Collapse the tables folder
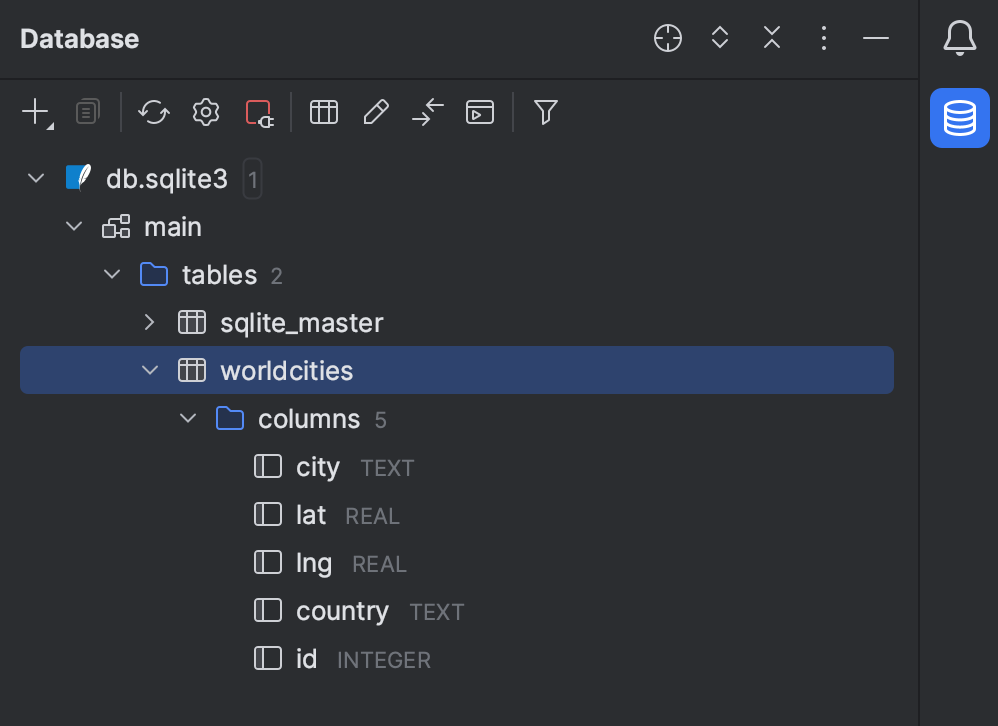The image size is (998, 726). (x=111, y=274)
